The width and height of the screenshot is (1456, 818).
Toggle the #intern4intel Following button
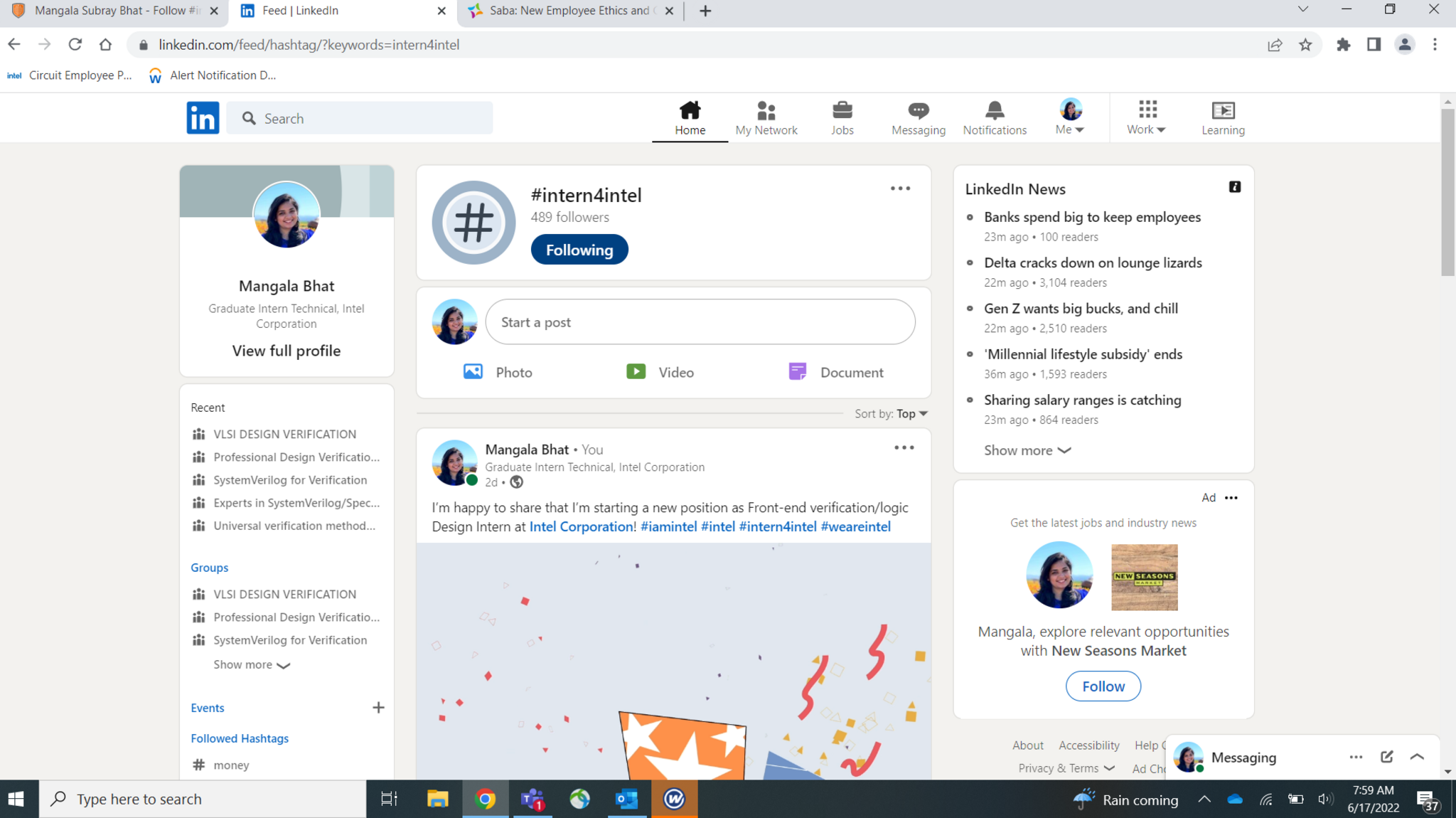tap(579, 250)
